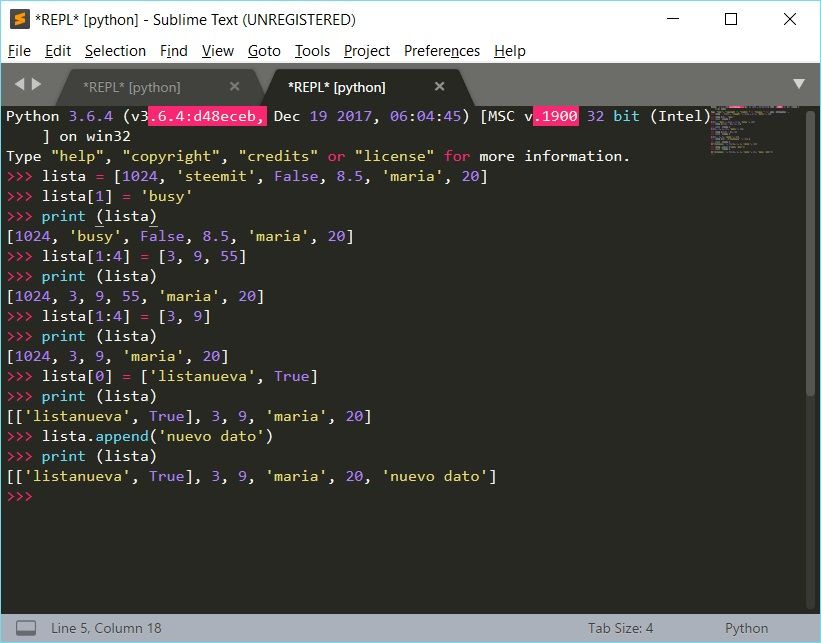Click output [1024, 'busy', False, 8.5...
The width and height of the screenshot is (821, 643).
[180, 236]
